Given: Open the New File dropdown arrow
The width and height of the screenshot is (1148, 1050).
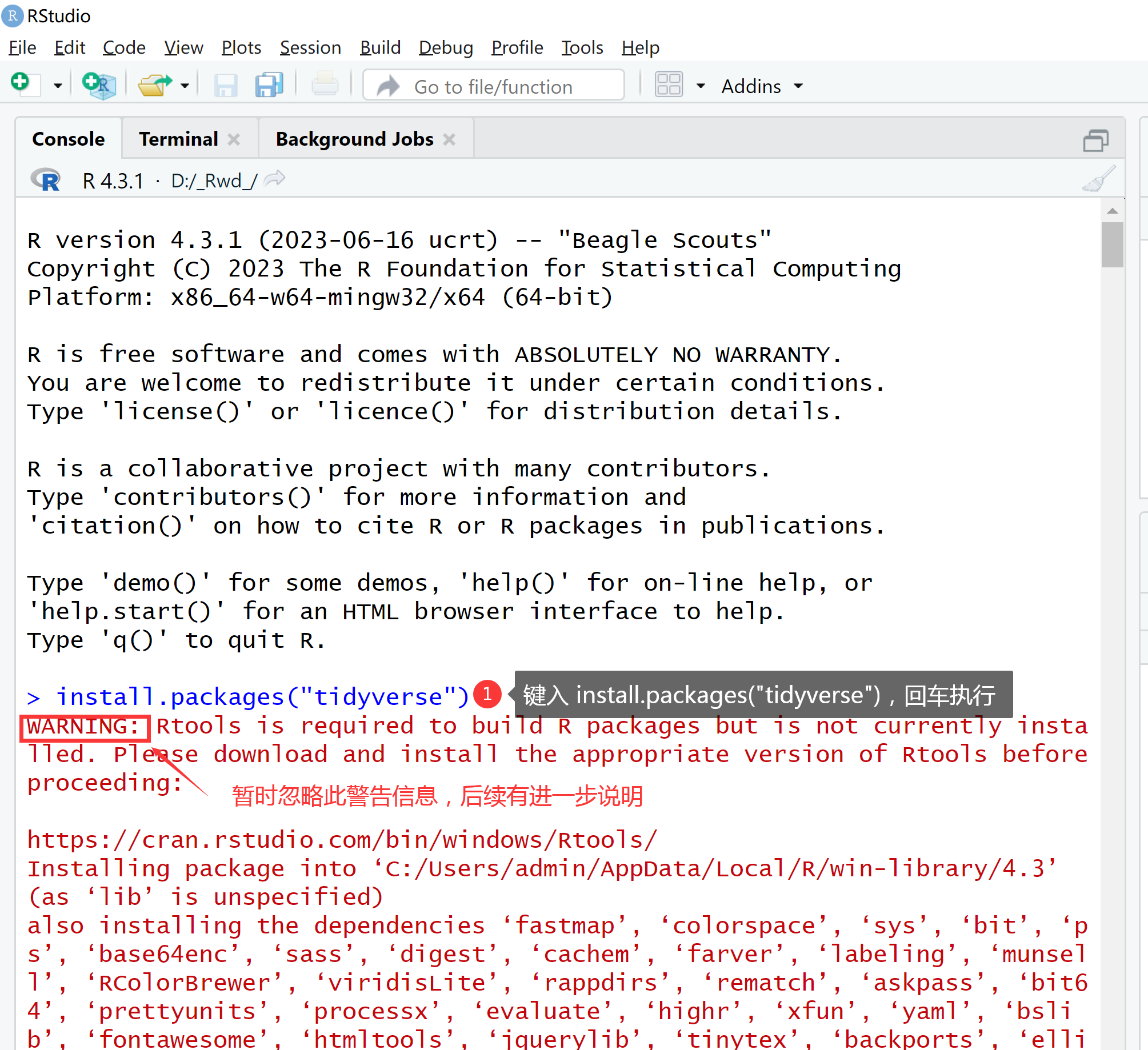Looking at the screenshot, I should (57, 86).
